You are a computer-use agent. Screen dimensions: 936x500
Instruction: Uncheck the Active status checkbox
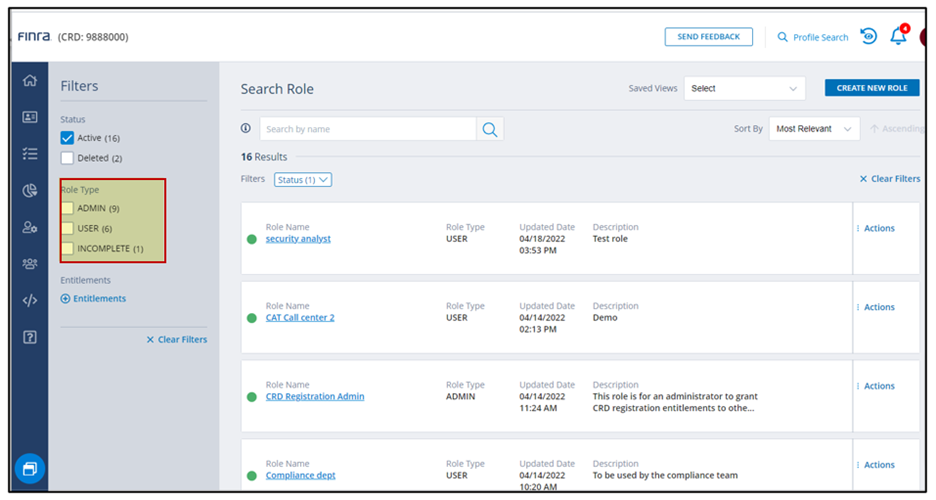(x=68, y=138)
